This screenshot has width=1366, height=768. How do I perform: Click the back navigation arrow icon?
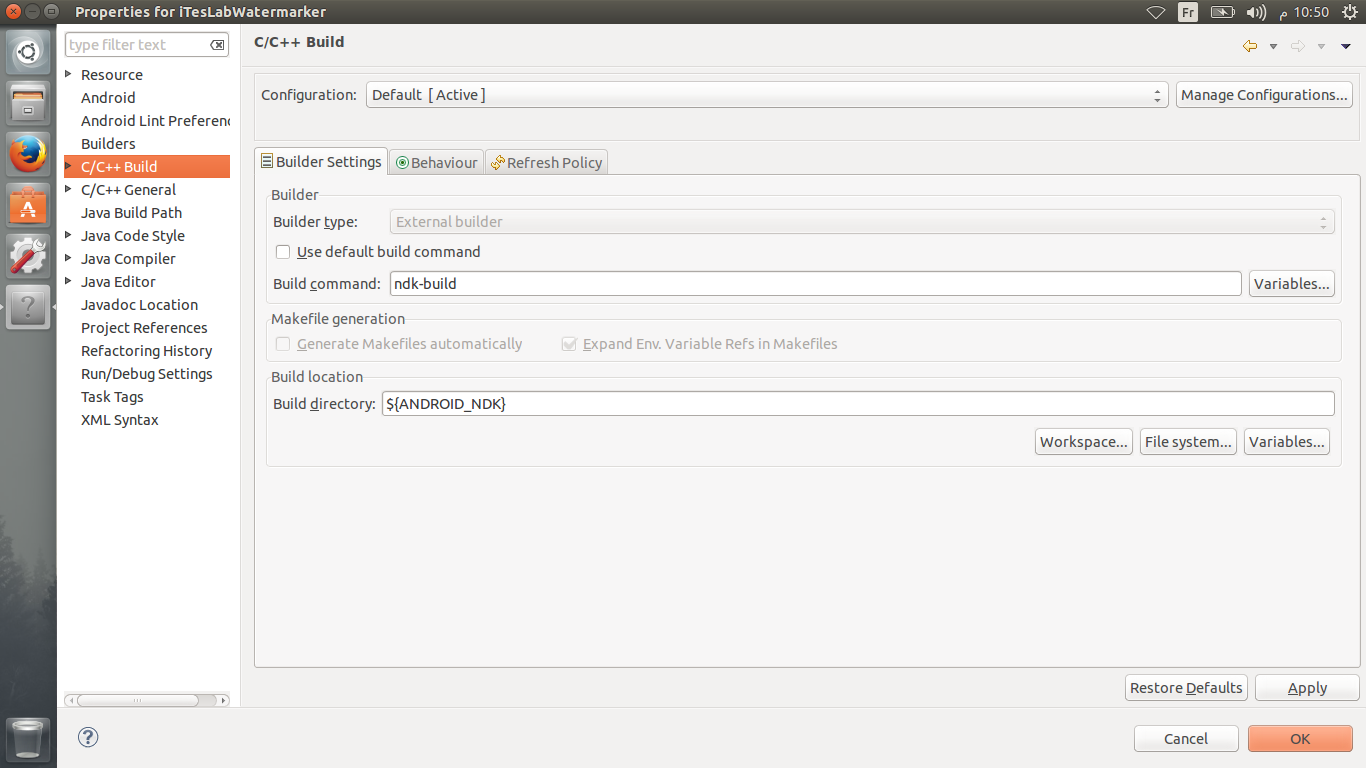pos(1249,46)
